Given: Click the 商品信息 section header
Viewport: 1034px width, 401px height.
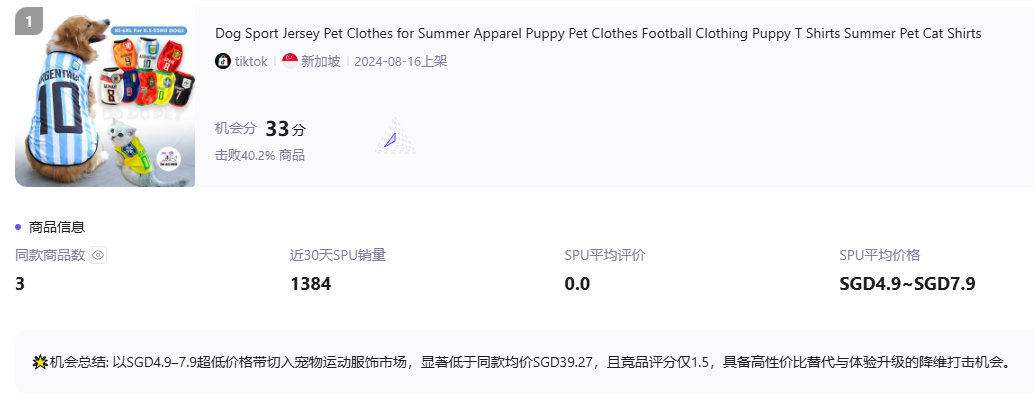Looking at the screenshot, I should pos(57,227).
